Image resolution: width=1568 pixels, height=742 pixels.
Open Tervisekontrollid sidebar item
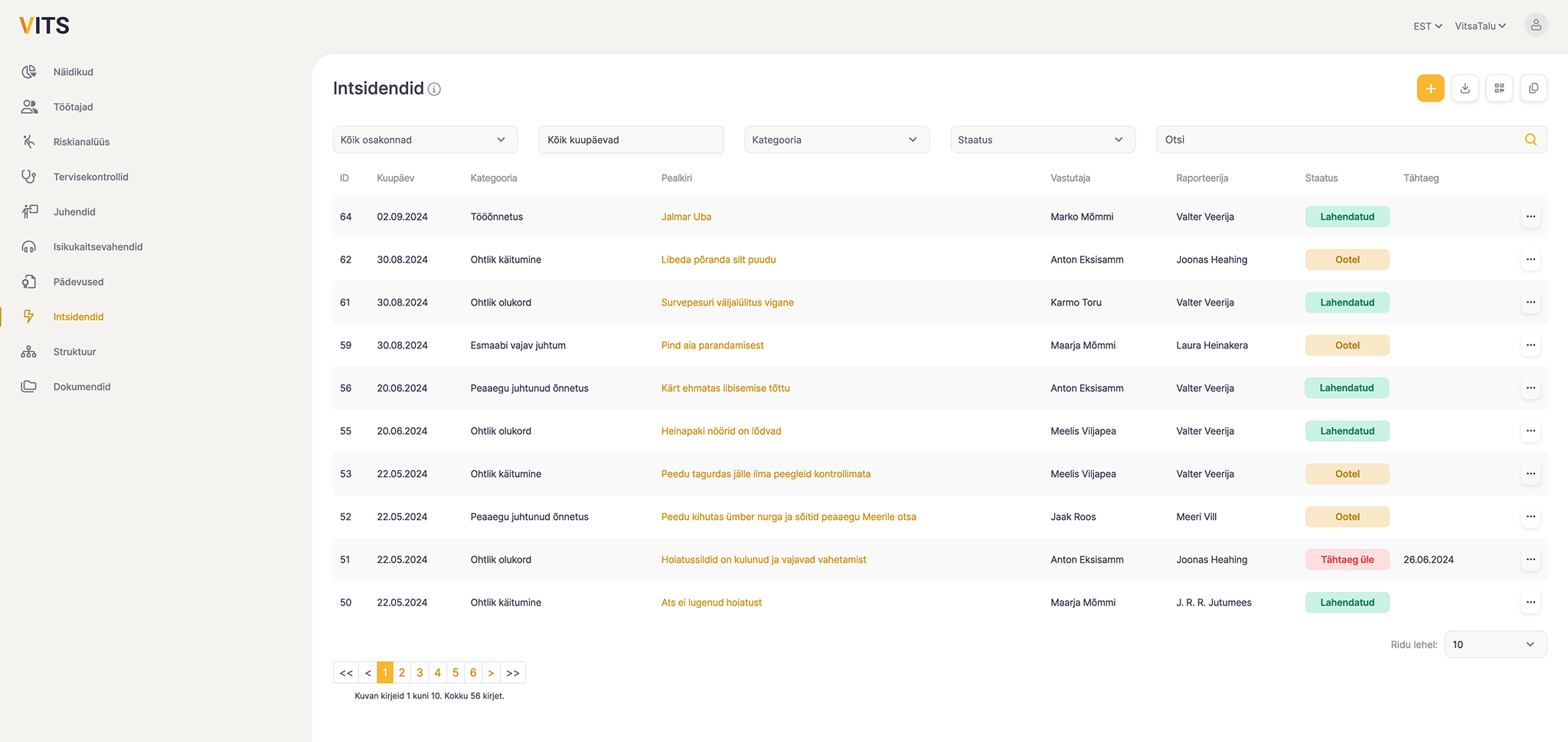click(x=90, y=177)
